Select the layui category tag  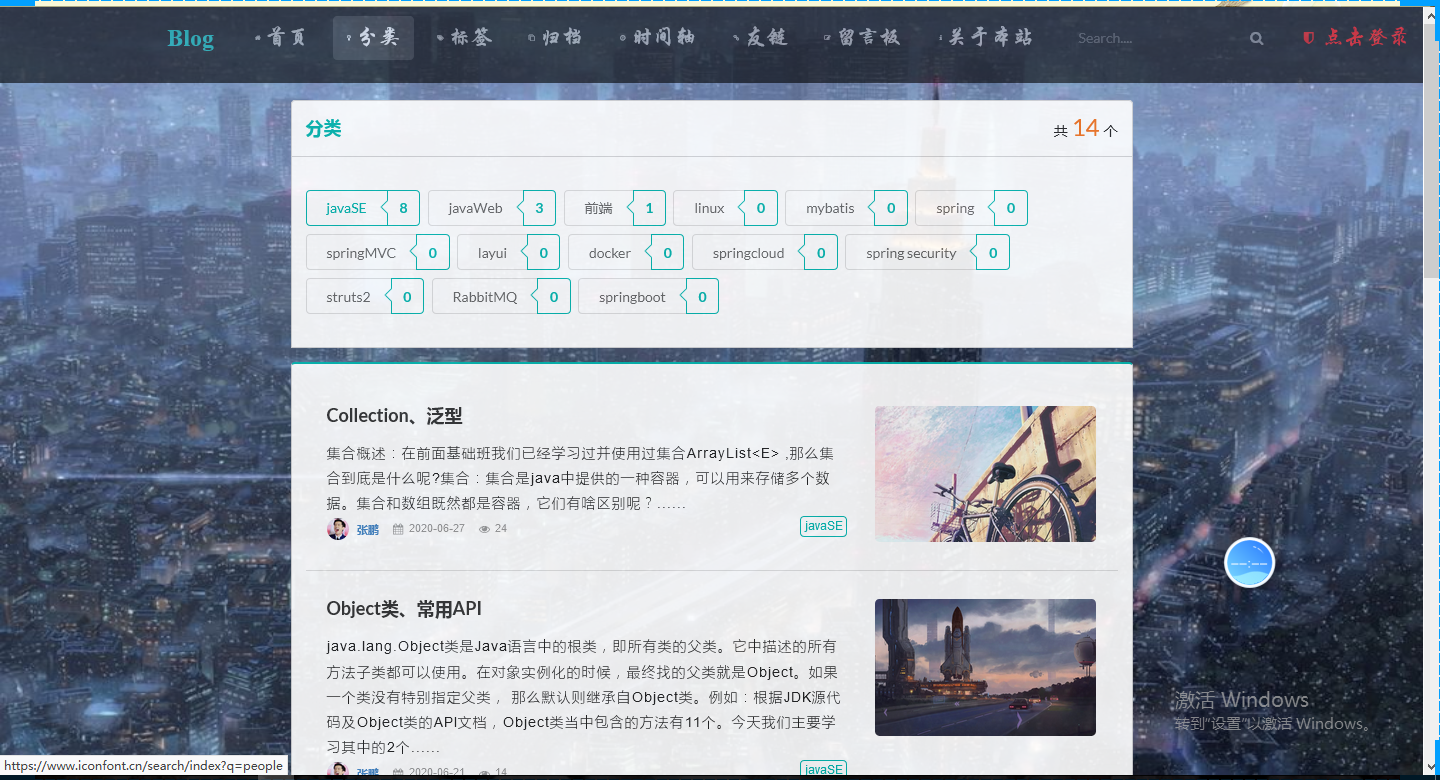(x=509, y=252)
